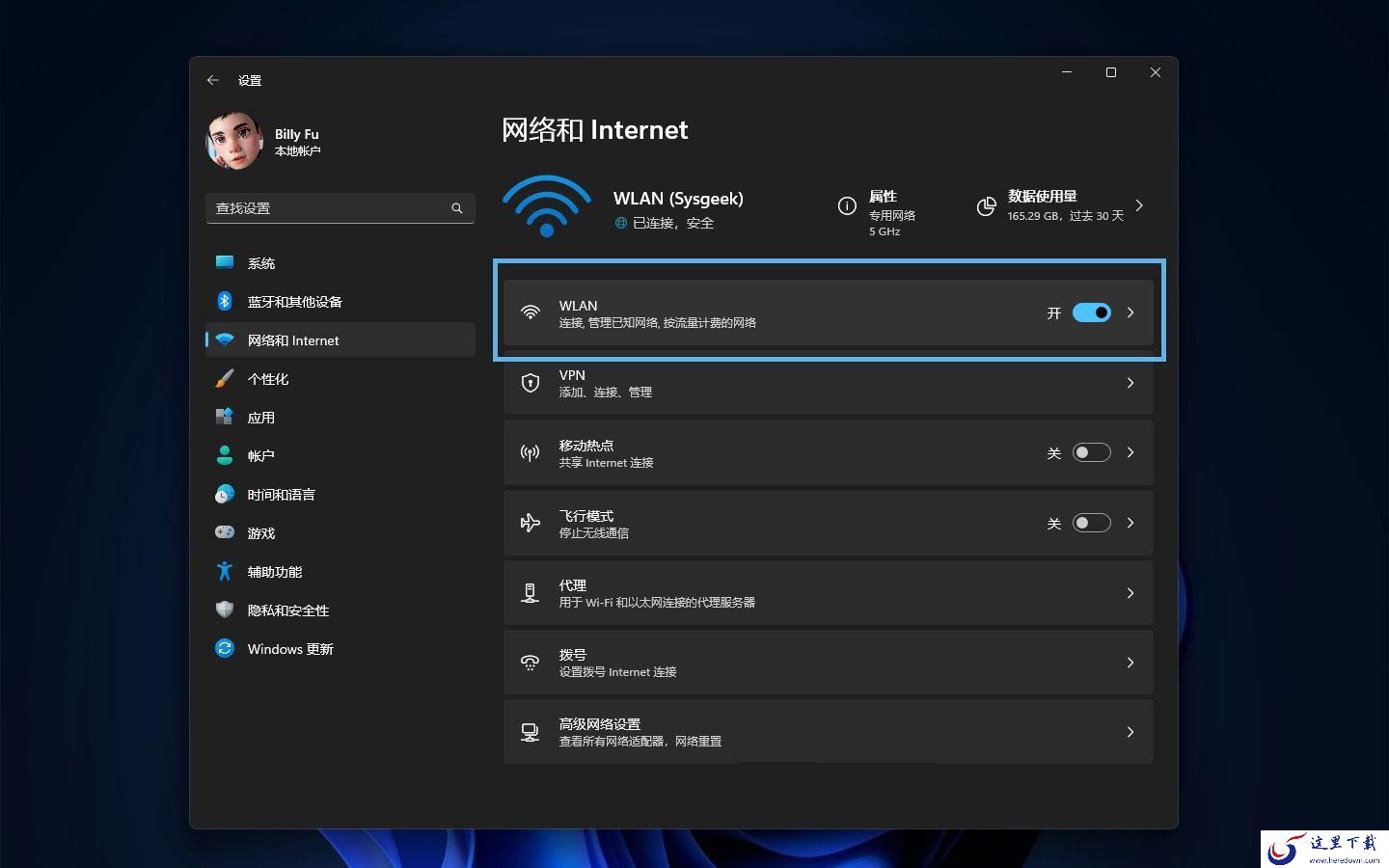Screen dimensions: 1389x868
Task: Click the paintbrush icon for 个性化
Action: [x=225, y=378]
